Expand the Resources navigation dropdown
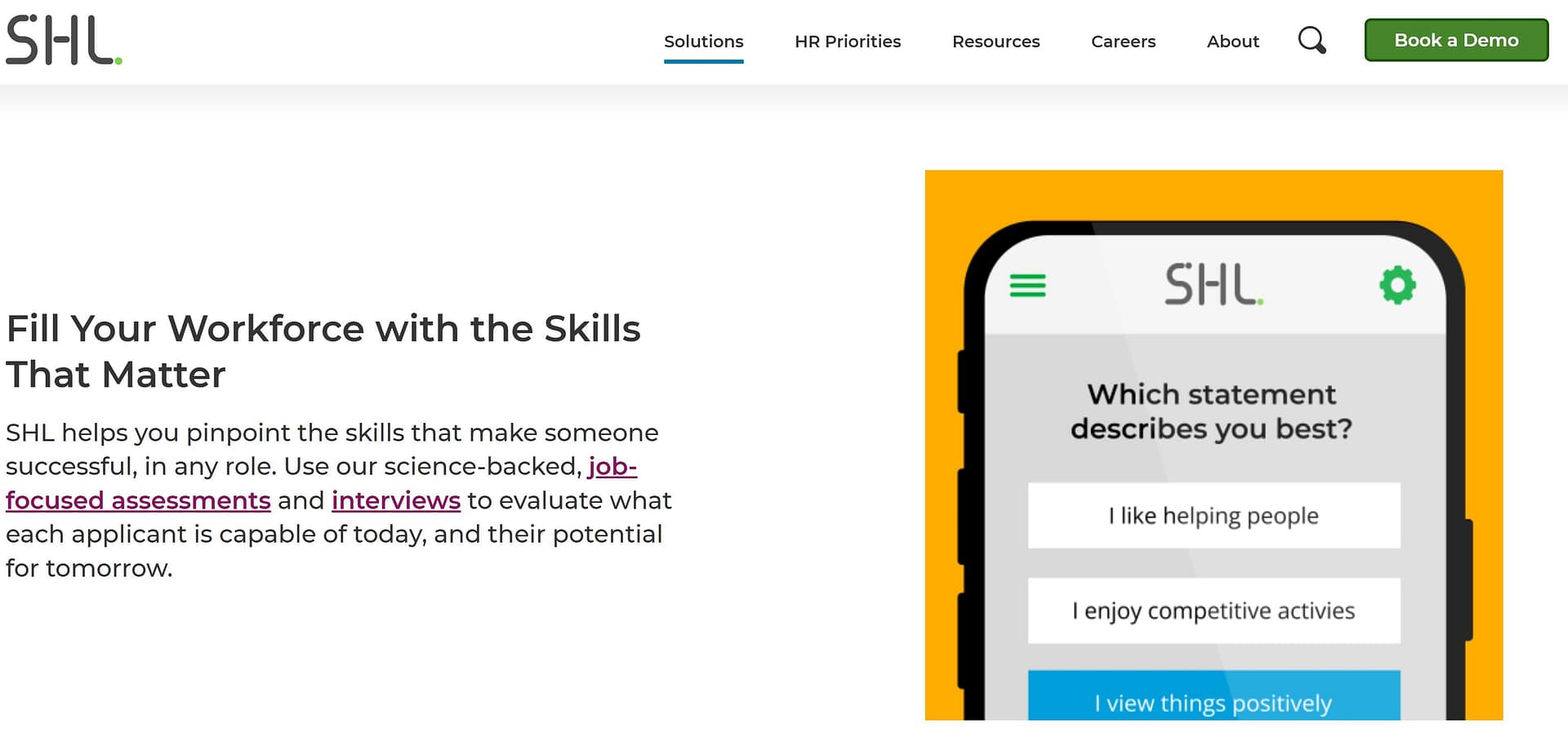Image resolution: width=1568 pixels, height=755 pixels. (996, 42)
